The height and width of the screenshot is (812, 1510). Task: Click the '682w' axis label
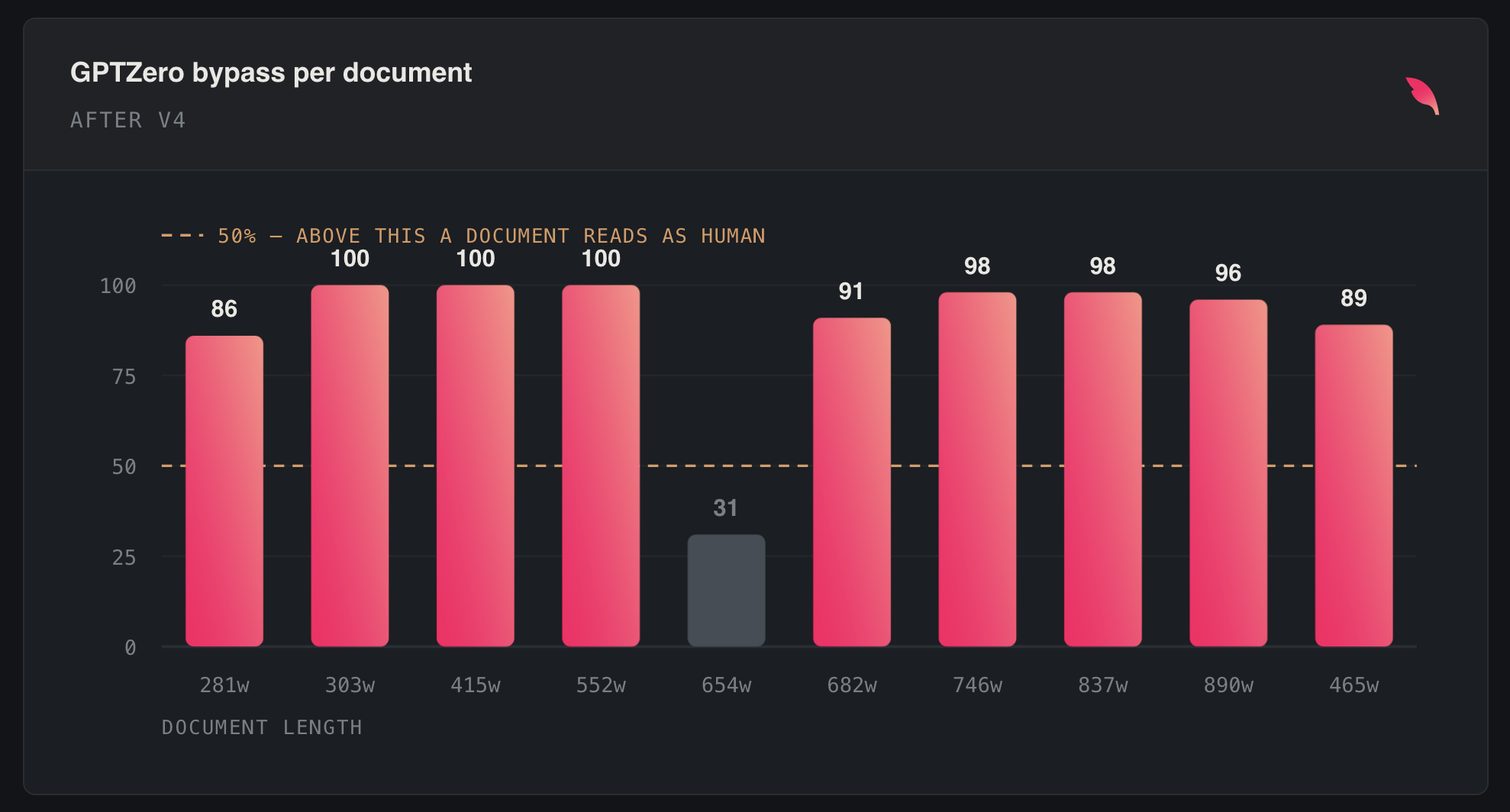852,685
